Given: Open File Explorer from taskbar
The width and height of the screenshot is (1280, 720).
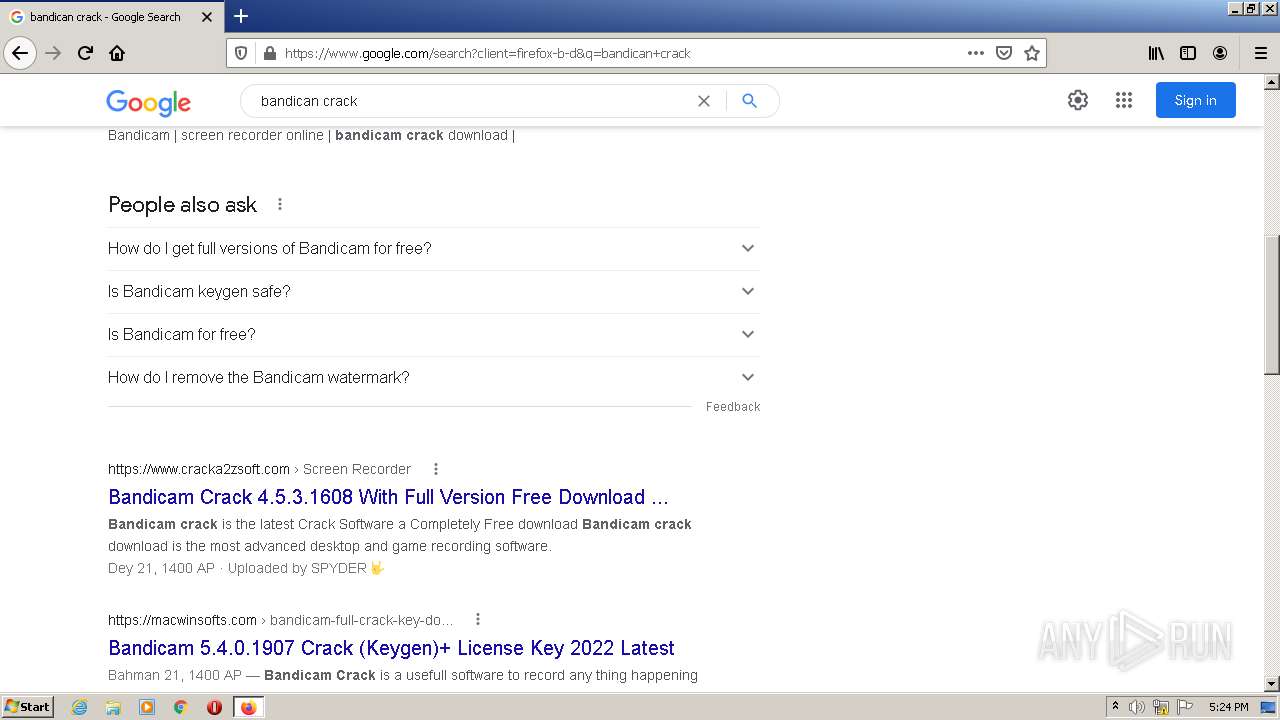Looking at the screenshot, I should 113,707.
